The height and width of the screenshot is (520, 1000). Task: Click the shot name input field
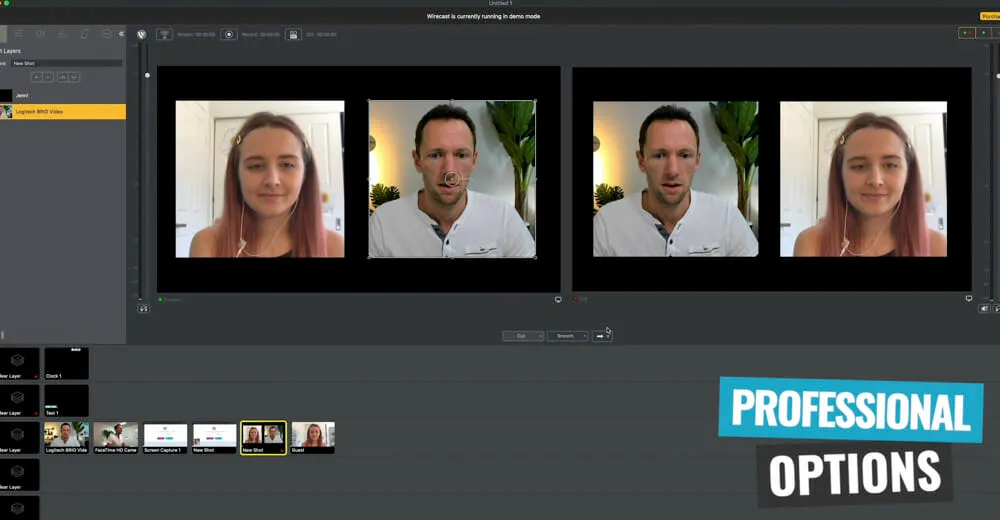tap(66, 63)
